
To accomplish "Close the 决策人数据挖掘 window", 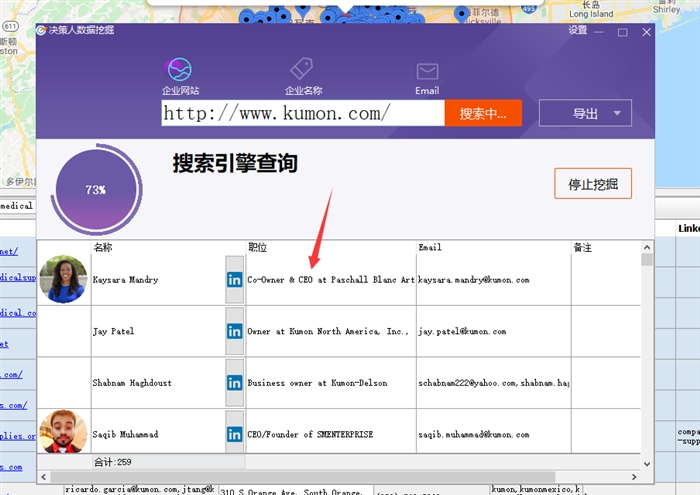I will [x=646, y=32].
